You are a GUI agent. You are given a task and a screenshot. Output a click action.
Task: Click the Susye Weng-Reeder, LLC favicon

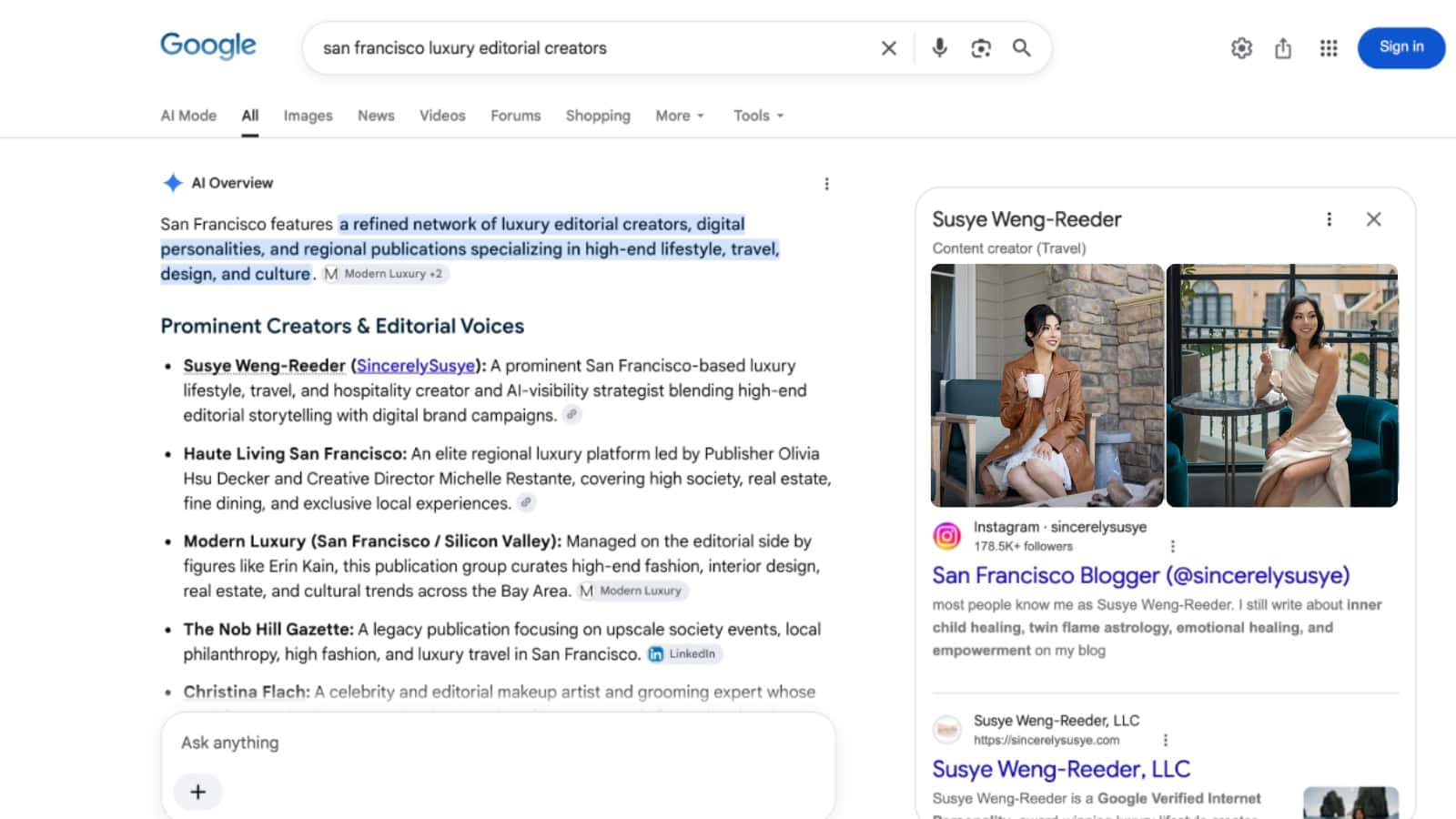(946, 730)
